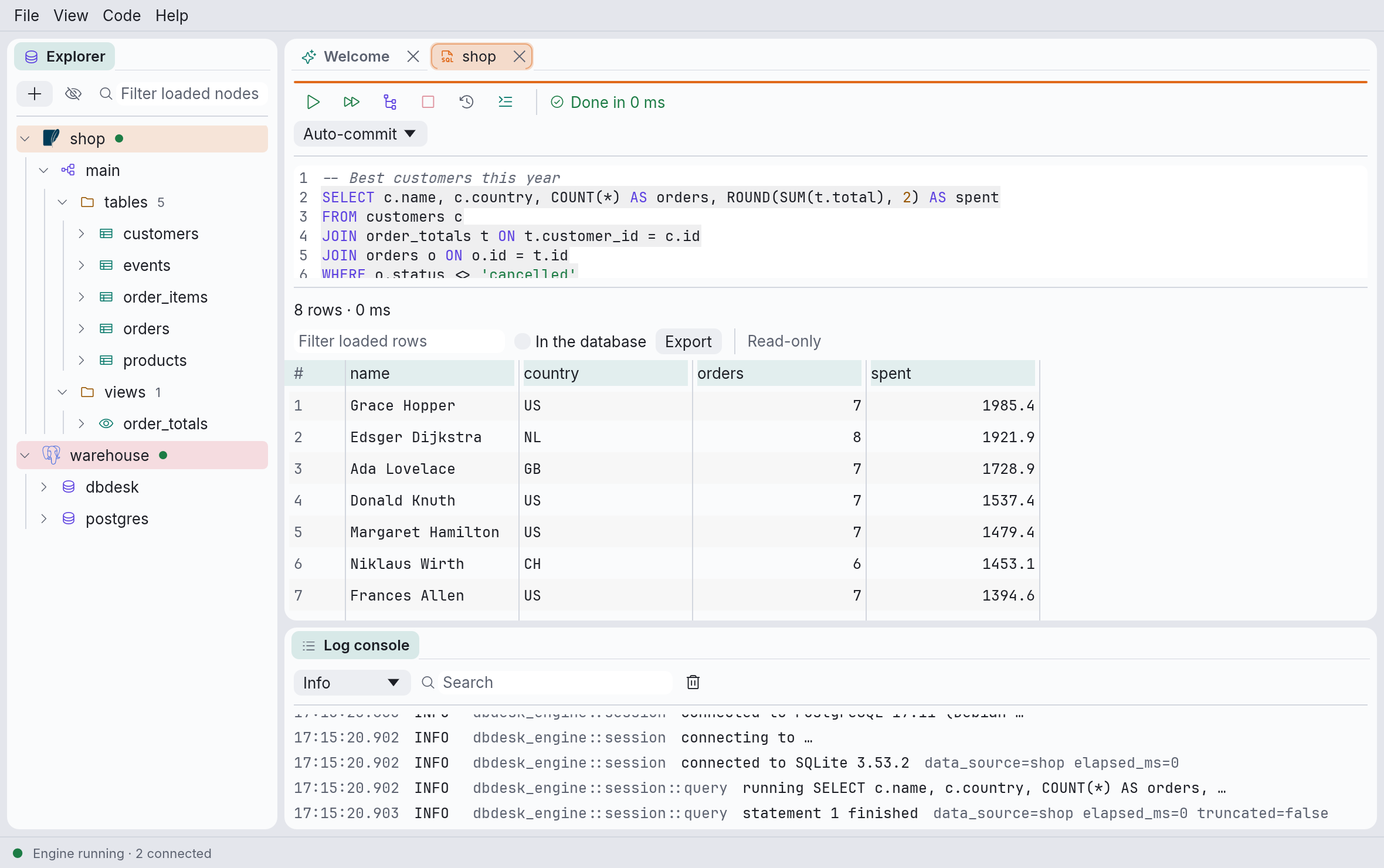Toggle hidden nodes visibility in Explorer
Viewport: 1384px width, 868px height.
[x=73, y=94]
